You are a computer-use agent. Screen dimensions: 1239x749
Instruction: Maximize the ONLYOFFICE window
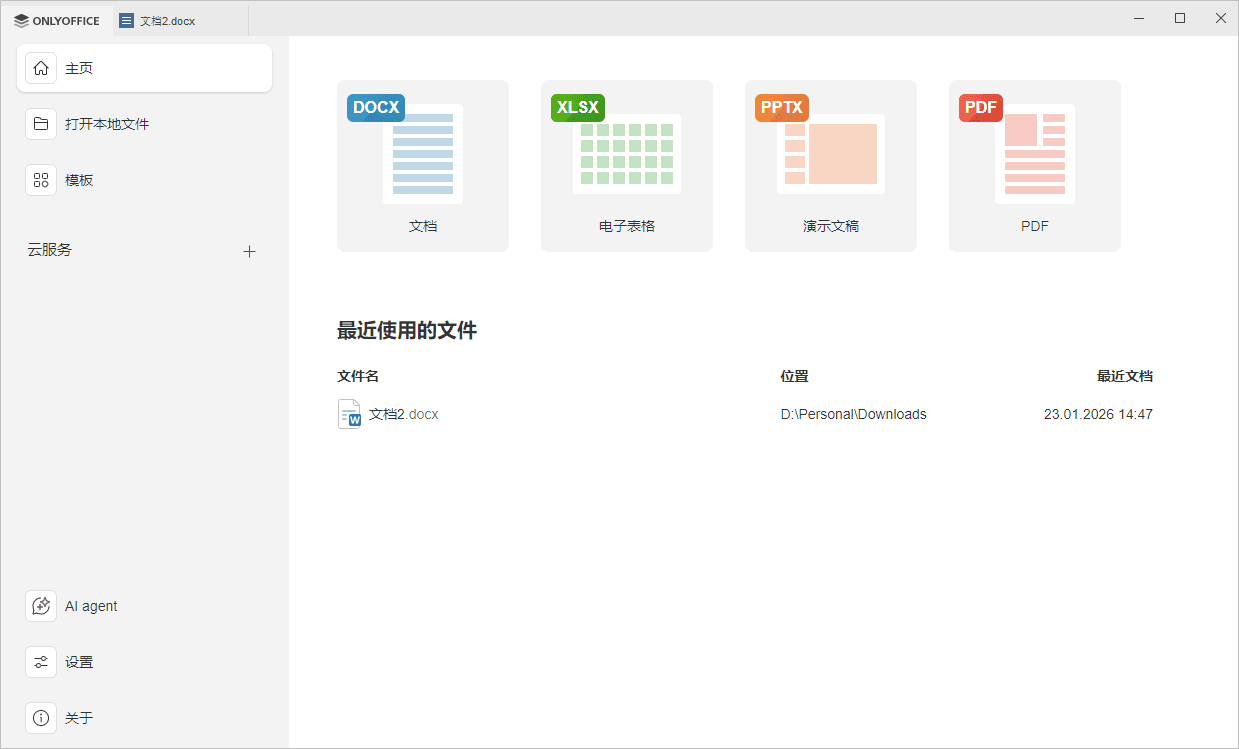tap(1180, 18)
